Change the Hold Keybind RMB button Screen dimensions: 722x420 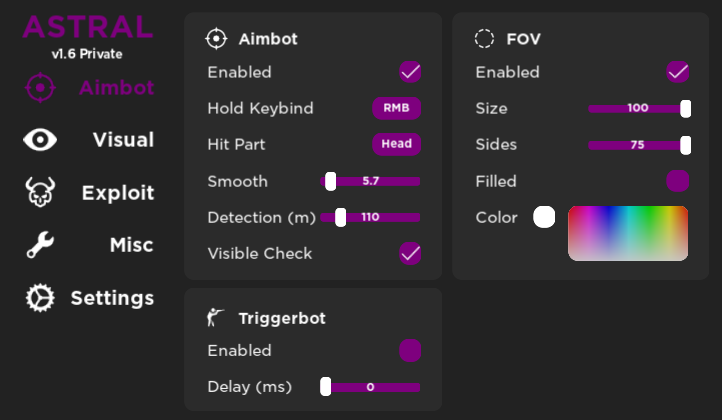click(396, 108)
